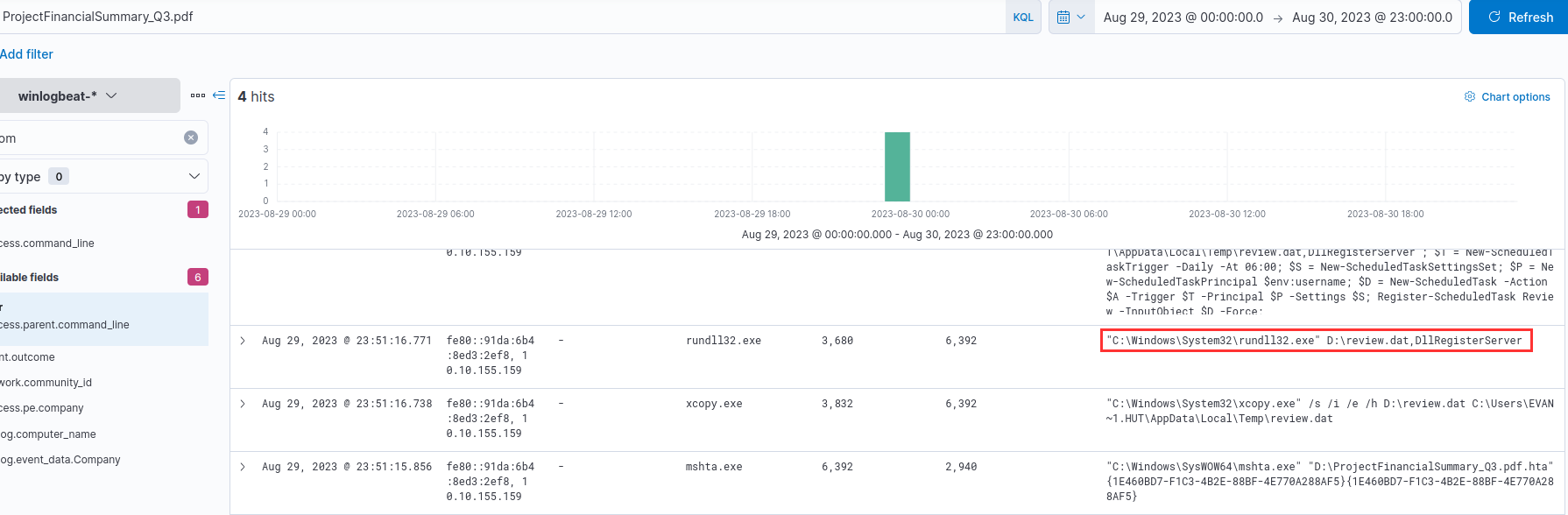Clear the field search box text
Image resolution: width=1568 pixels, height=515 pixels.
191,138
